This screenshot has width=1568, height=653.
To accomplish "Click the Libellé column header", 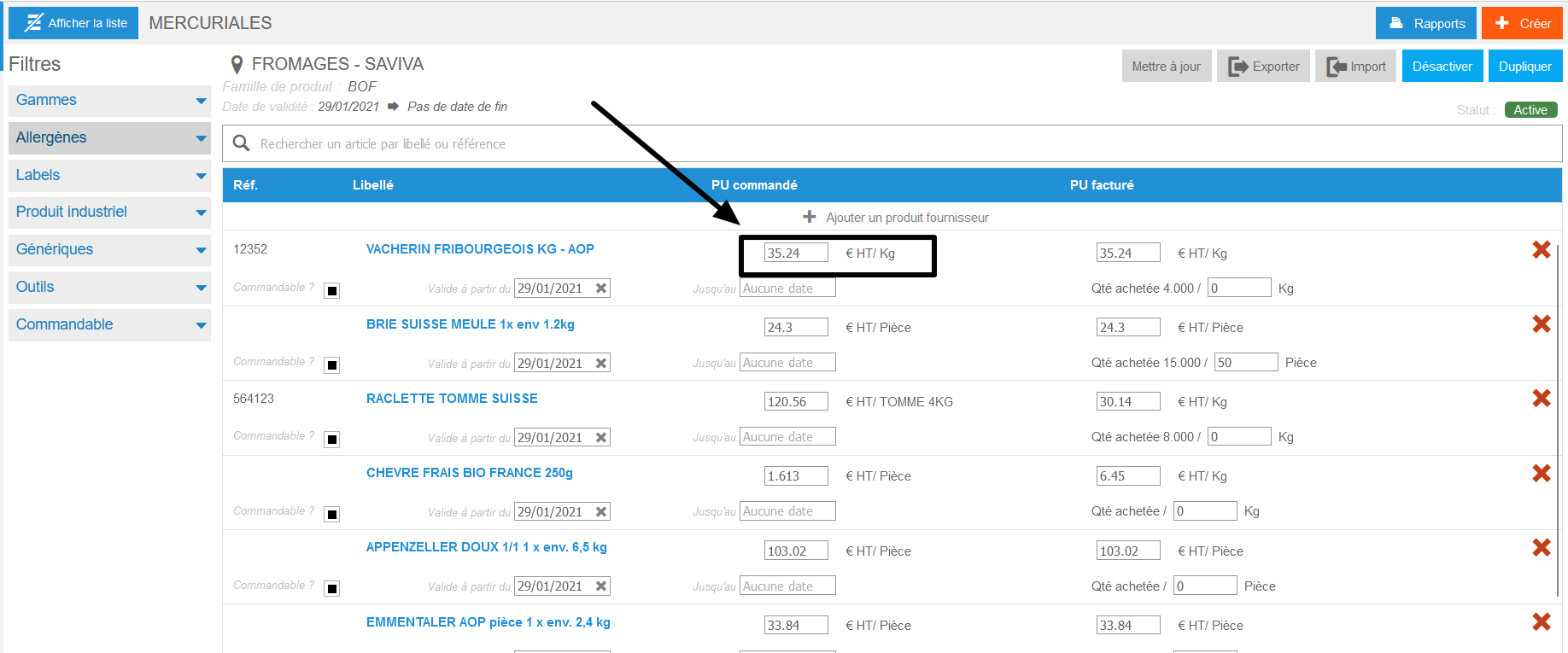I will pos(373,185).
